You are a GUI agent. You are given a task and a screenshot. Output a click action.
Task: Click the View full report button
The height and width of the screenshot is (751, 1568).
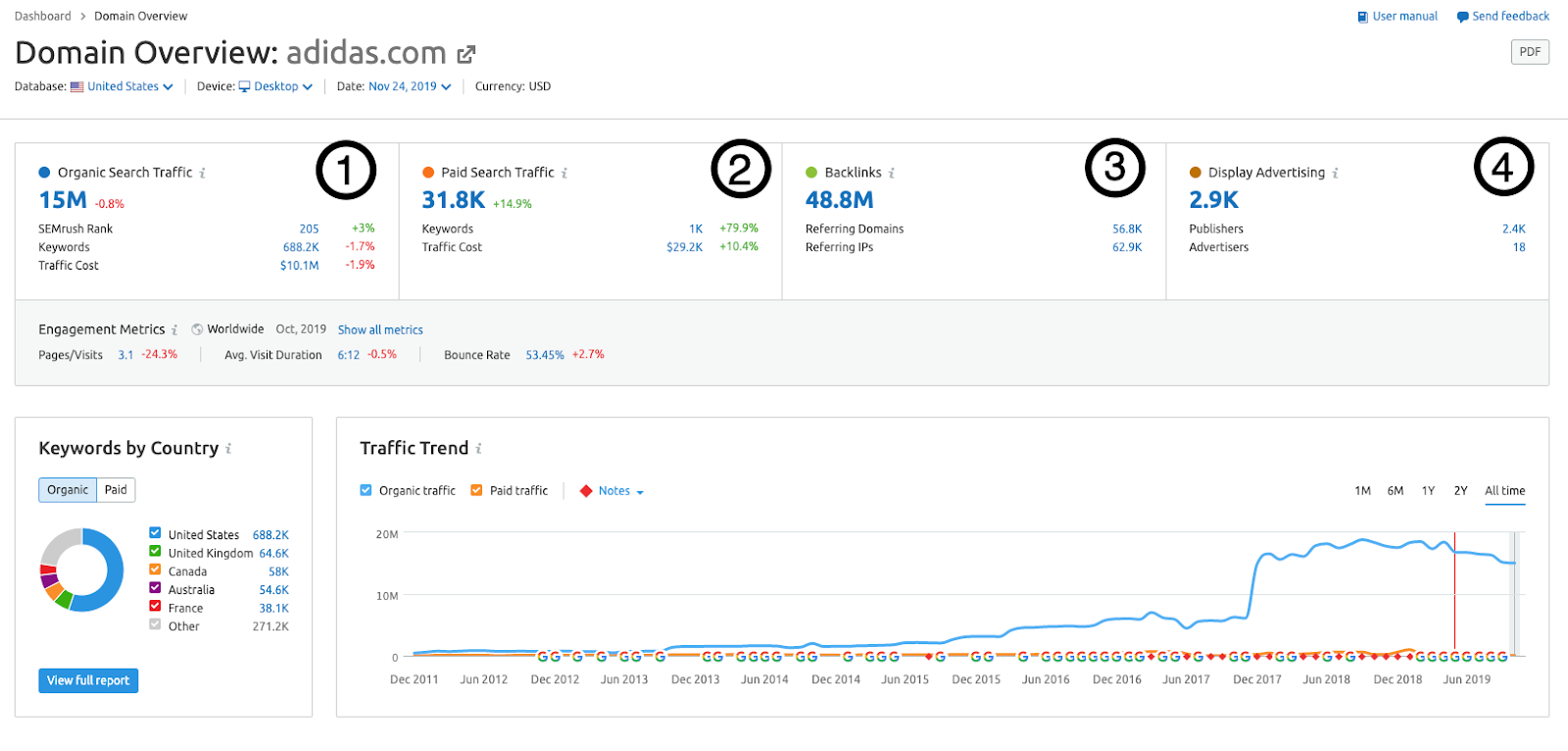[x=88, y=680]
